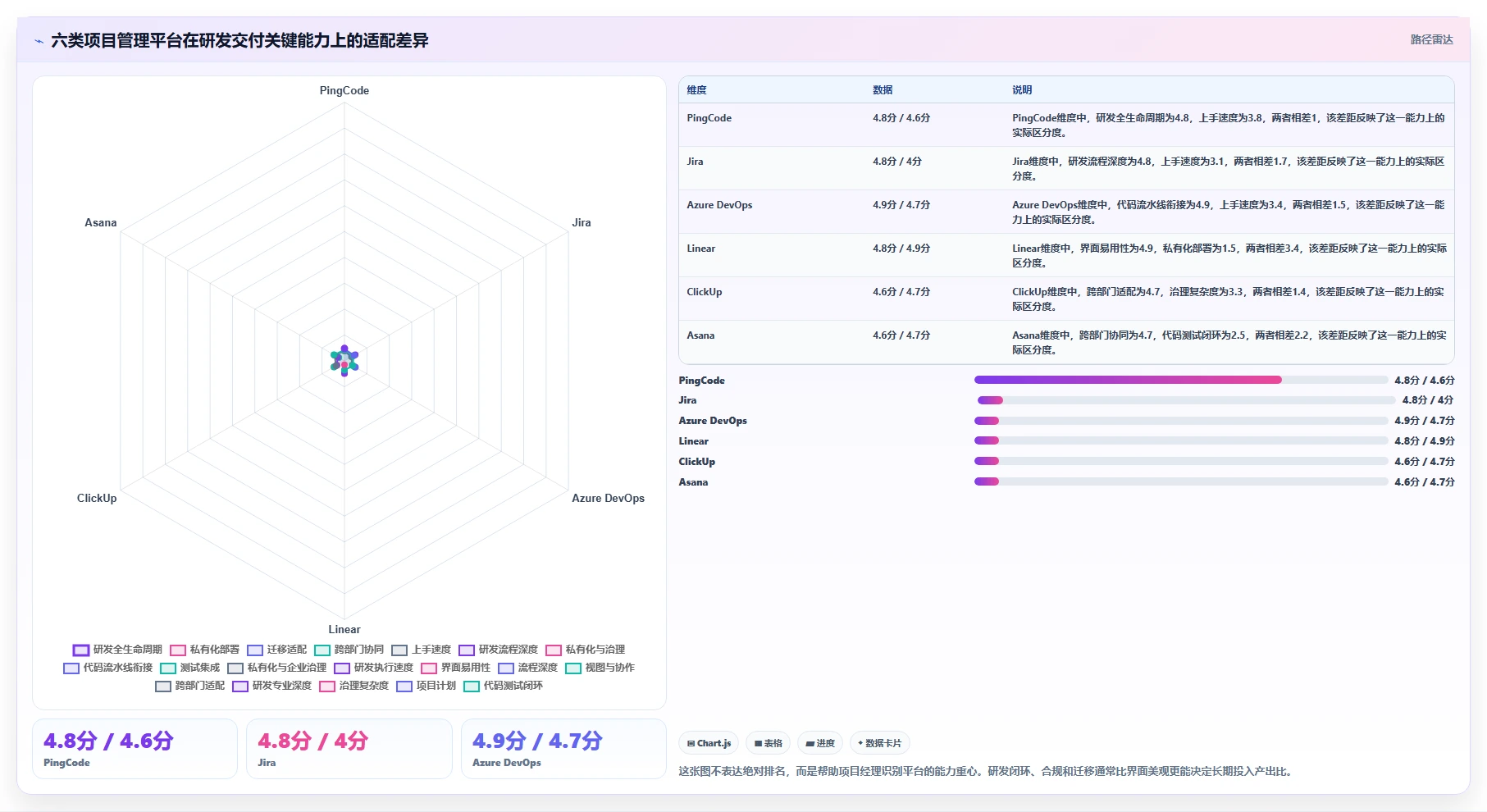Click the 数据卡片 chip

(879, 743)
